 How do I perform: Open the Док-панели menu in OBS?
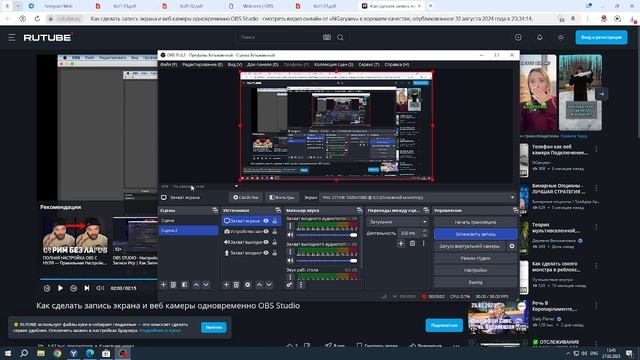[262, 64]
